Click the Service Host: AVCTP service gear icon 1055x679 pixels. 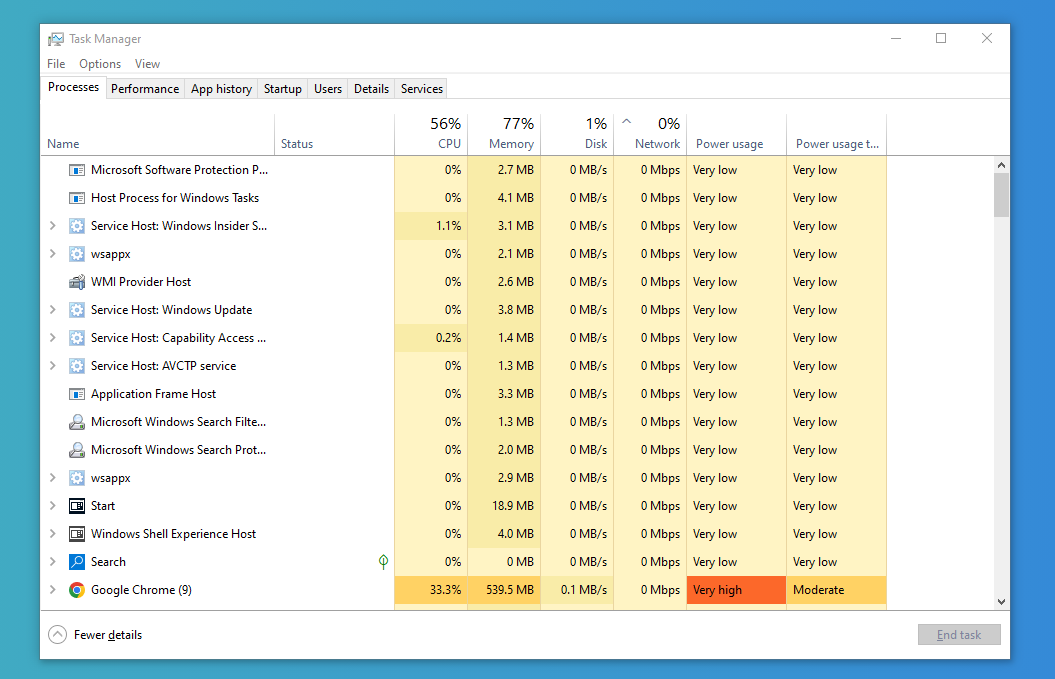tap(77, 366)
